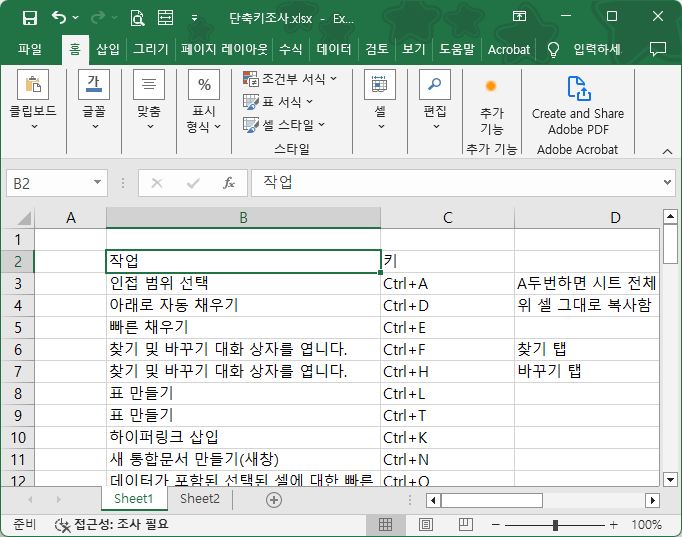Screen dimensions: 682x537
Task: Open the undo history dropdown arrow
Action: click(76, 18)
